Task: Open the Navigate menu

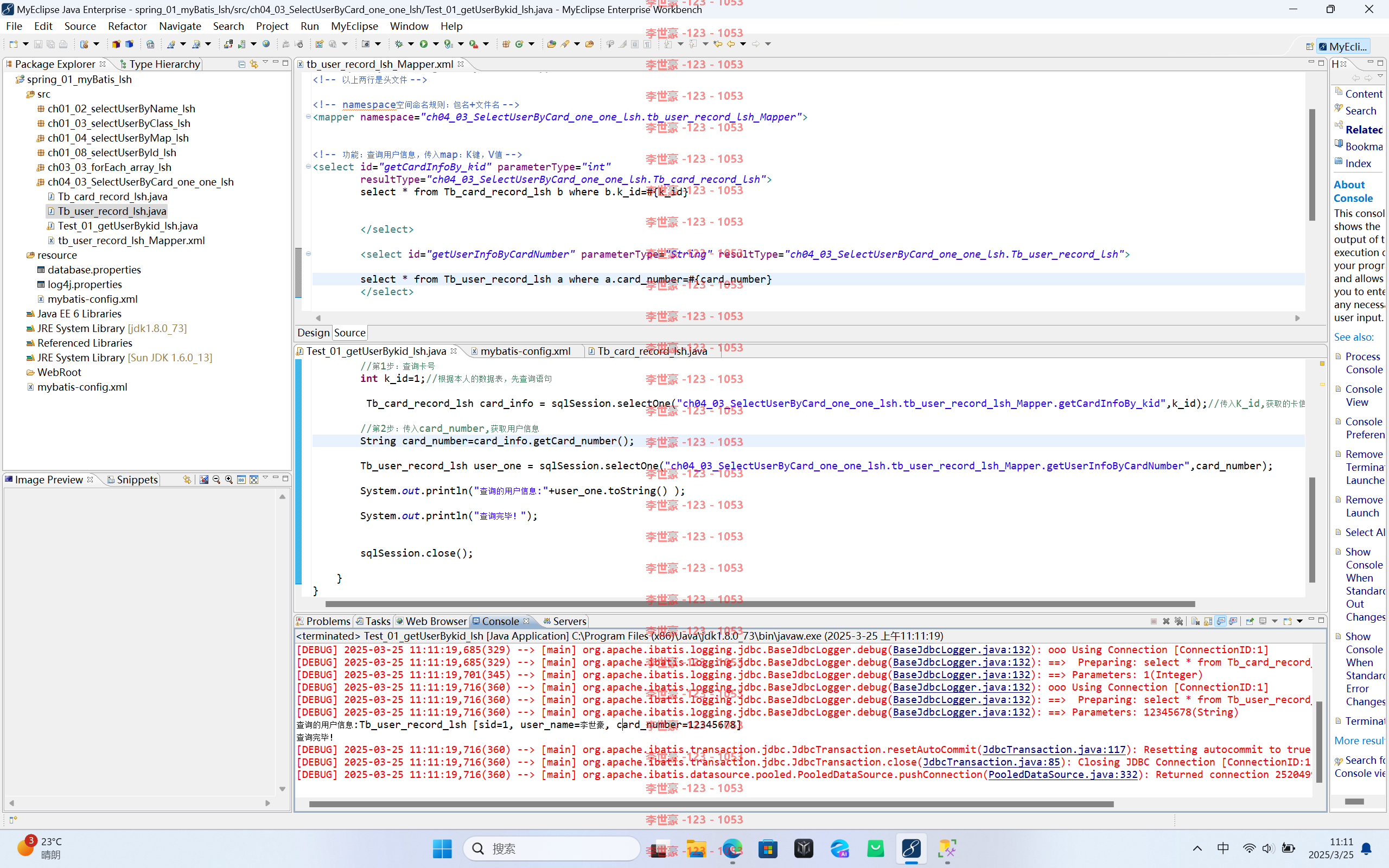Action: point(180,26)
